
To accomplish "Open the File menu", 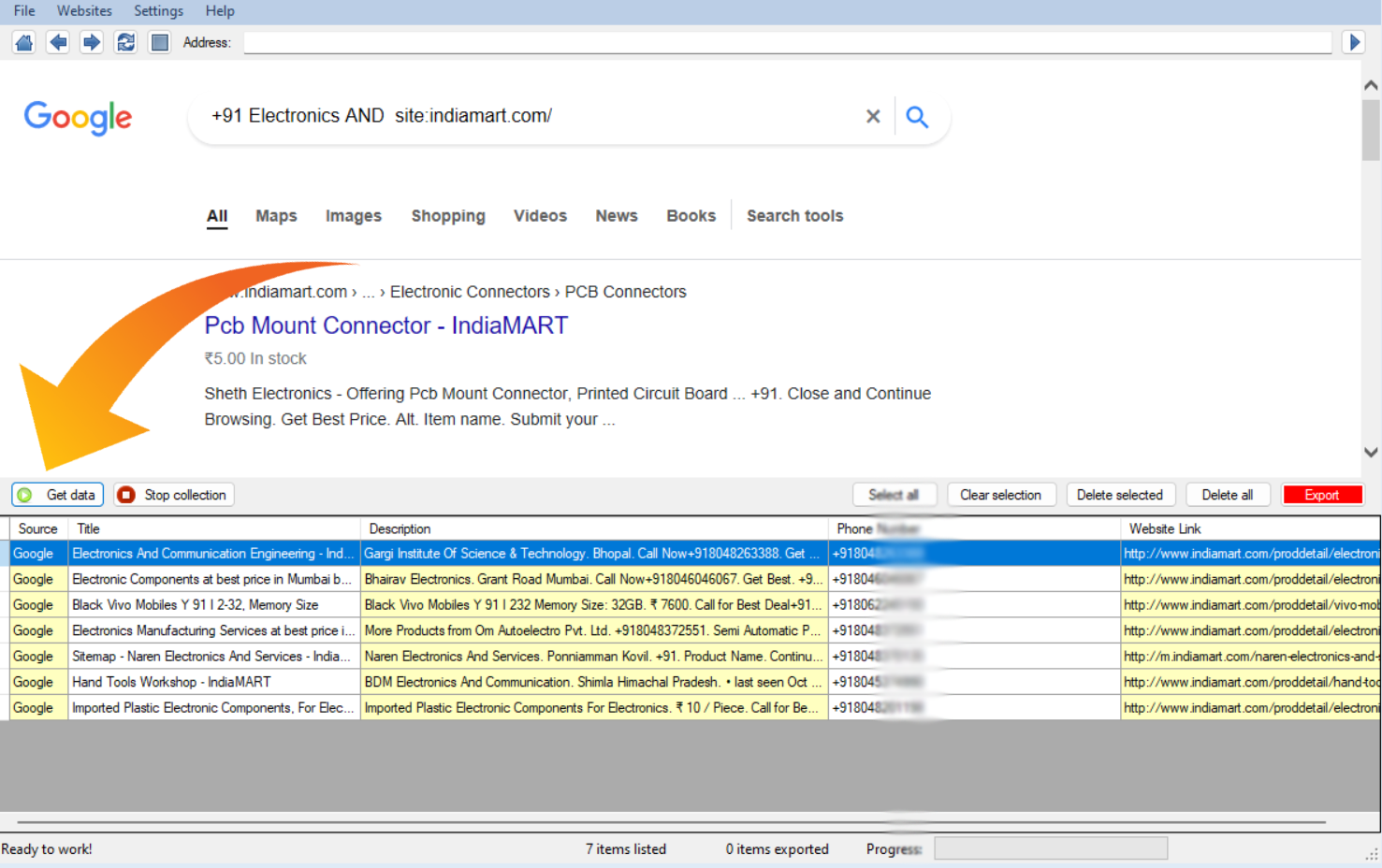I will [x=24, y=11].
